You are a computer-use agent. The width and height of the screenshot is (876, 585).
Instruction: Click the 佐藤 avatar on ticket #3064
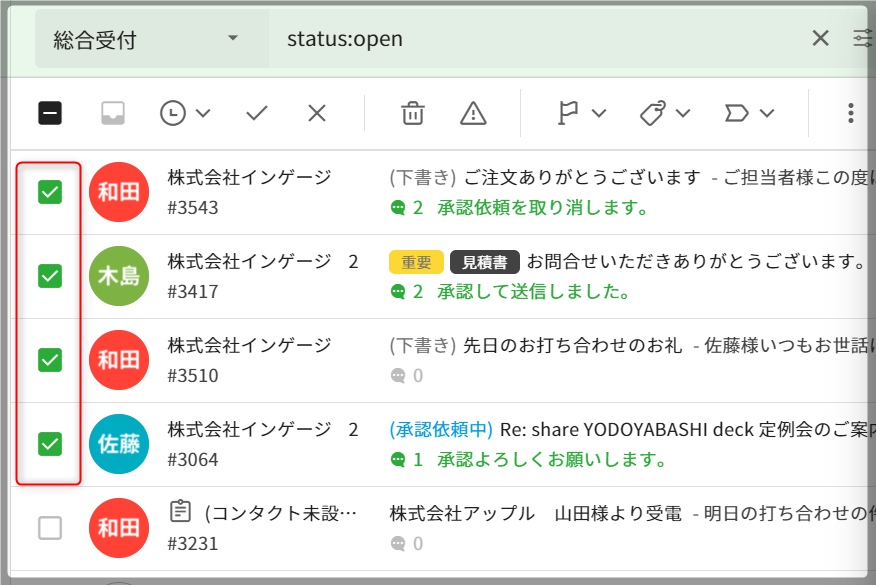pos(119,444)
